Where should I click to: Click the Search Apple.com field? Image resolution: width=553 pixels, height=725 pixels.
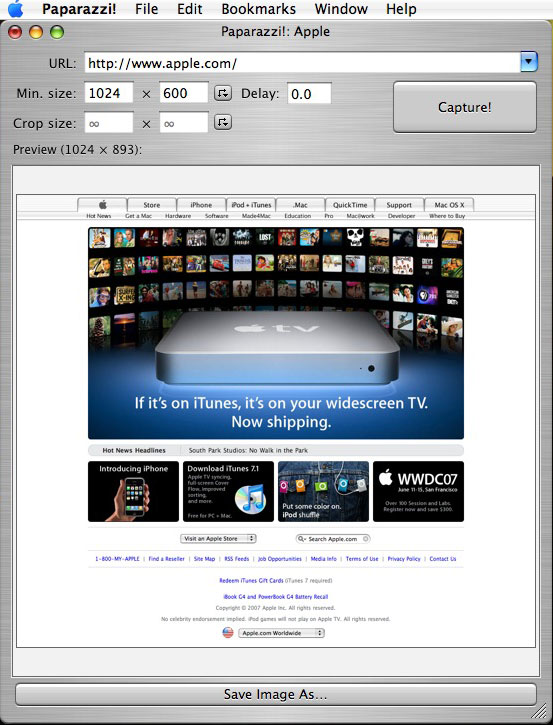tap(333, 539)
